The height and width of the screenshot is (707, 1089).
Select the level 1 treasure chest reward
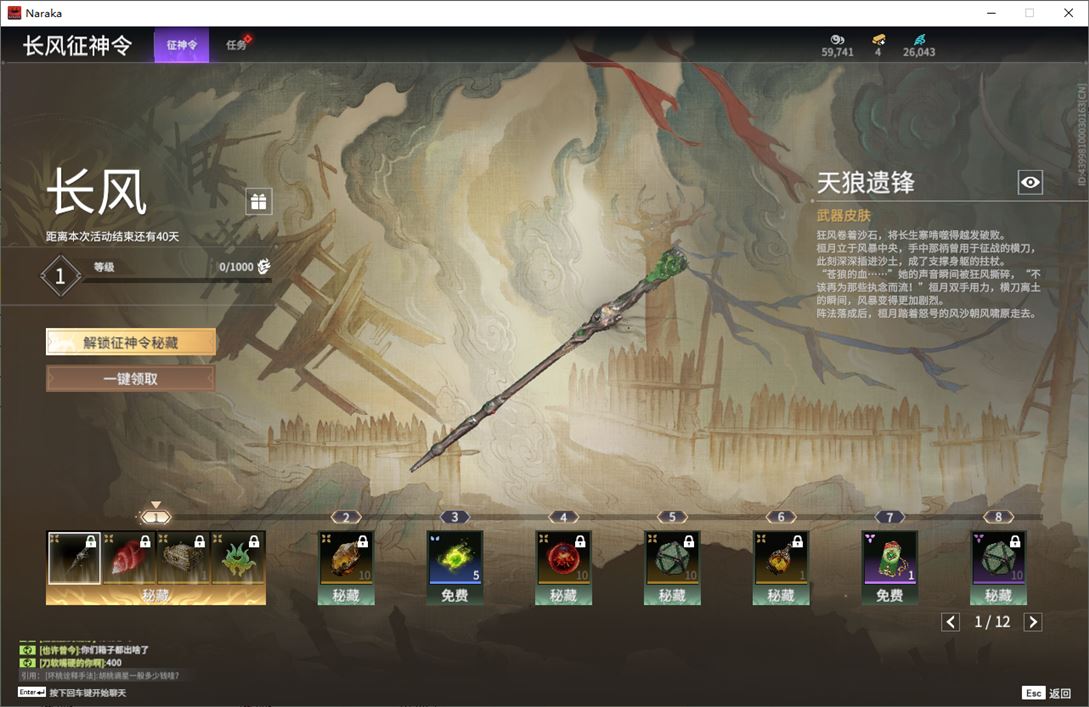[183, 558]
